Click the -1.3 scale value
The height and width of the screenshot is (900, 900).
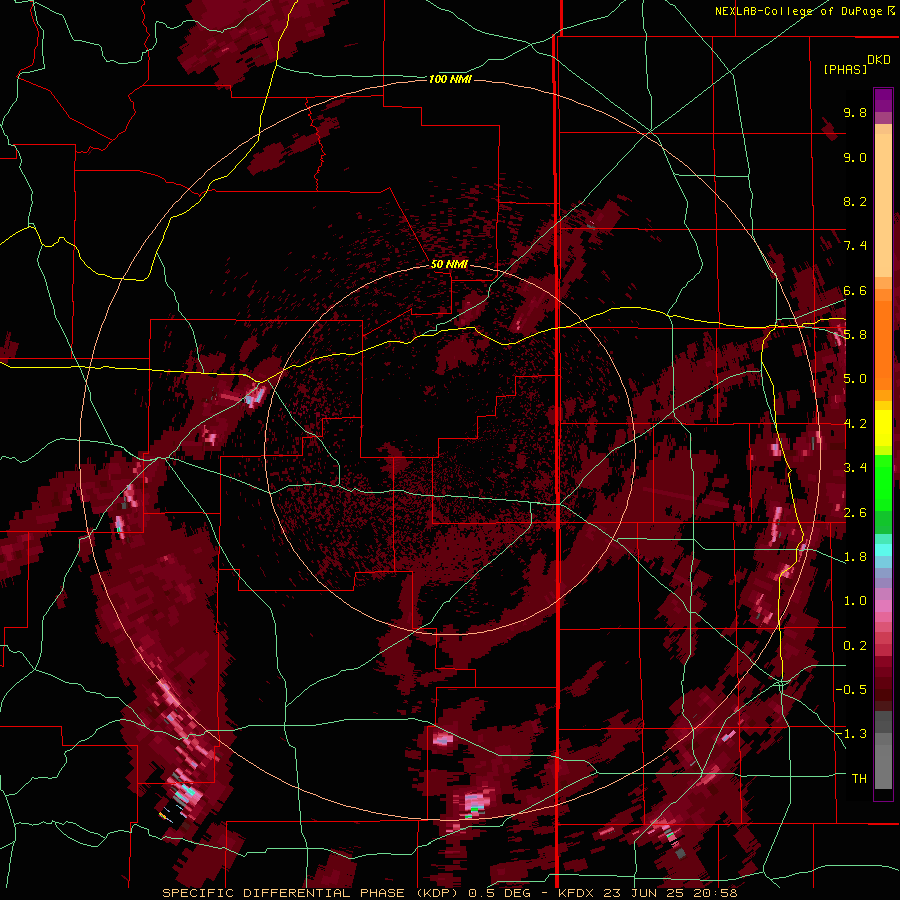tap(851, 734)
